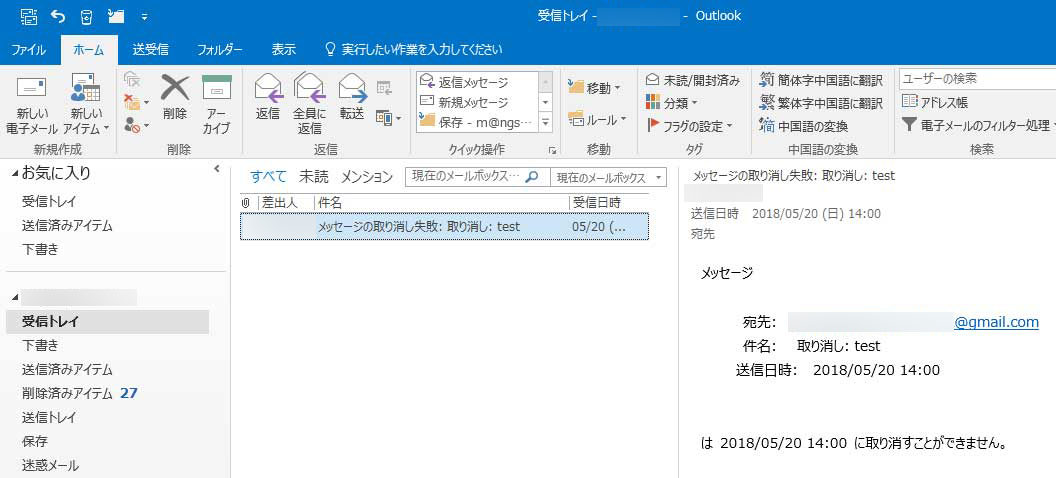This screenshot has width=1056, height=478.
Task: Click the undo arrow in the title bar
Action: pyautogui.click(x=58, y=16)
